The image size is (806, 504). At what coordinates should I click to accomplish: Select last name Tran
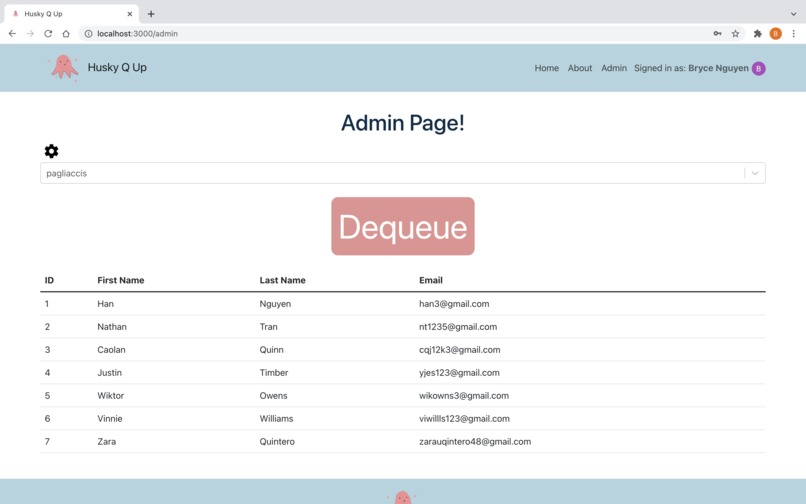[268, 327]
